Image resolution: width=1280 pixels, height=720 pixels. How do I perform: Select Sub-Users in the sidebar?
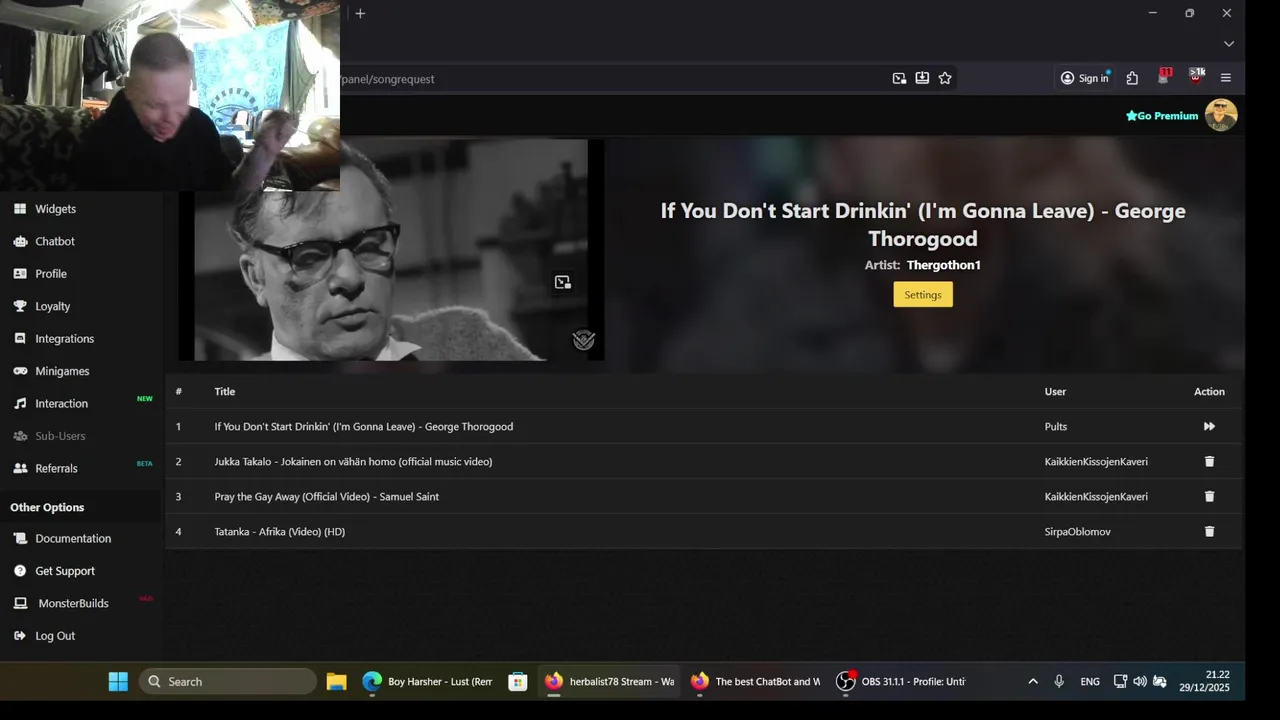tap(60, 436)
